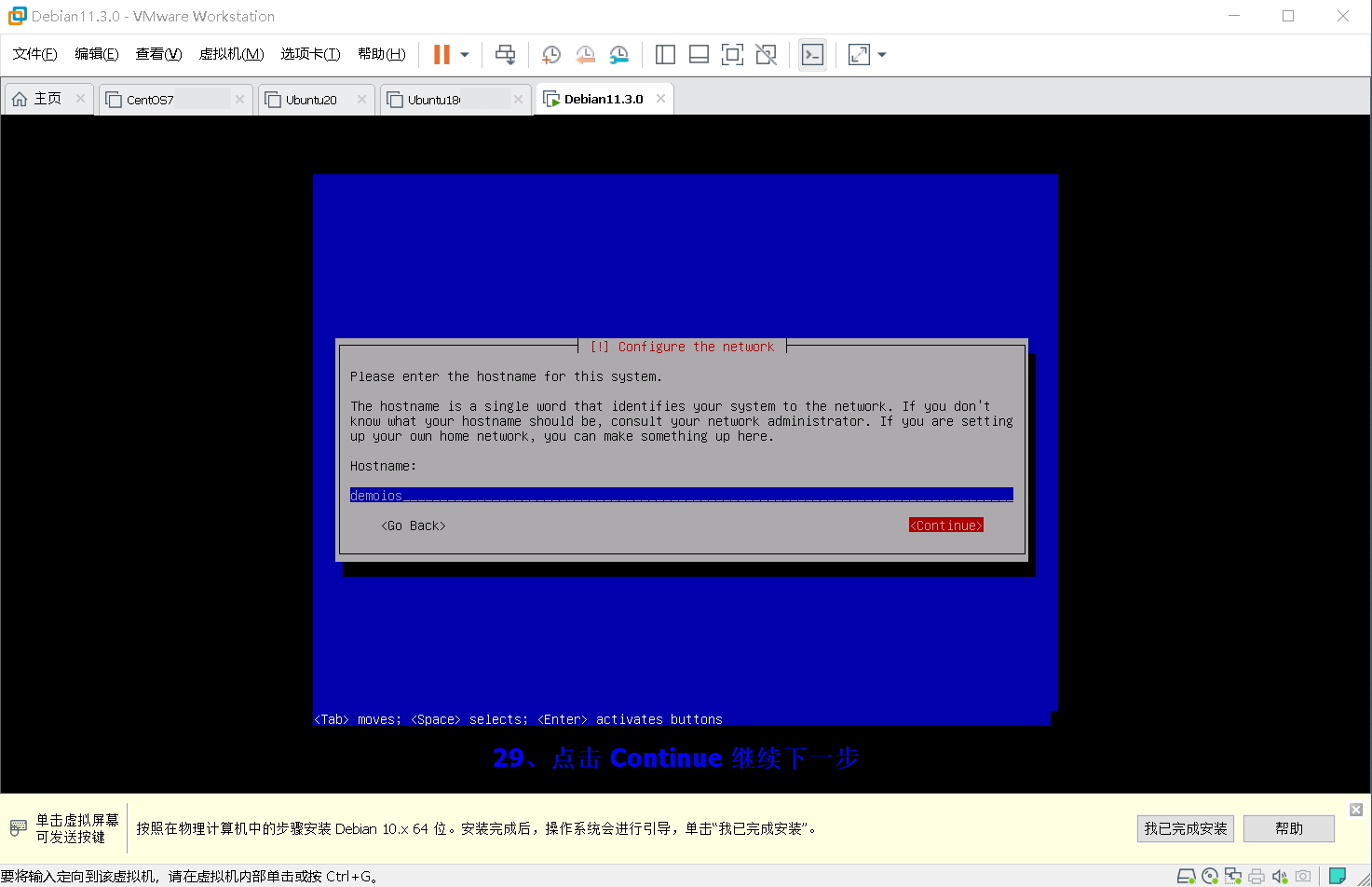Click the keyboard icon in the info bar
Image resolution: width=1372 pixels, height=887 pixels.
coord(18,827)
